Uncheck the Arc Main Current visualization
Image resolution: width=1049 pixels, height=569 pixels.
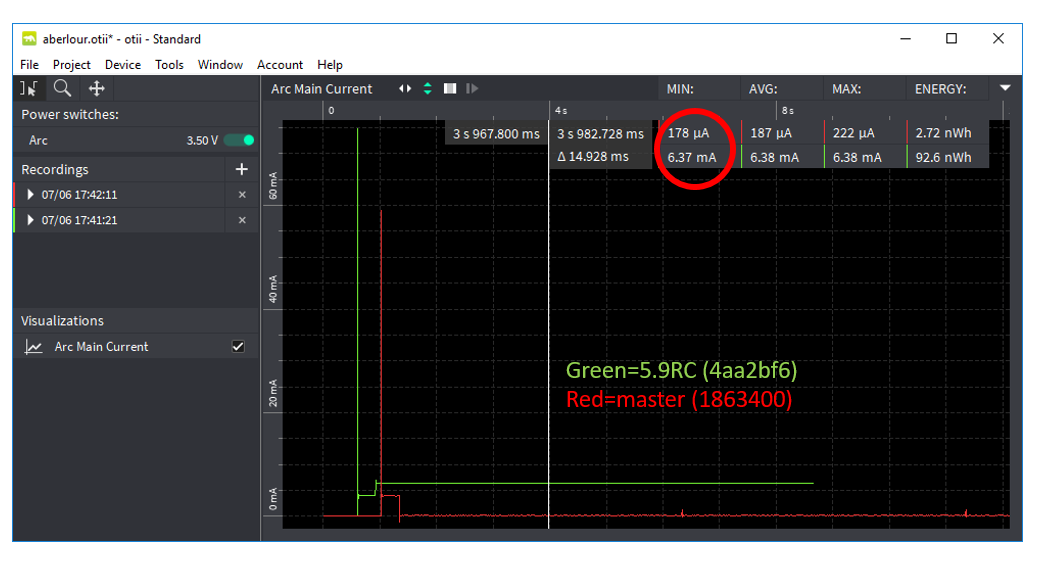click(x=237, y=346)
